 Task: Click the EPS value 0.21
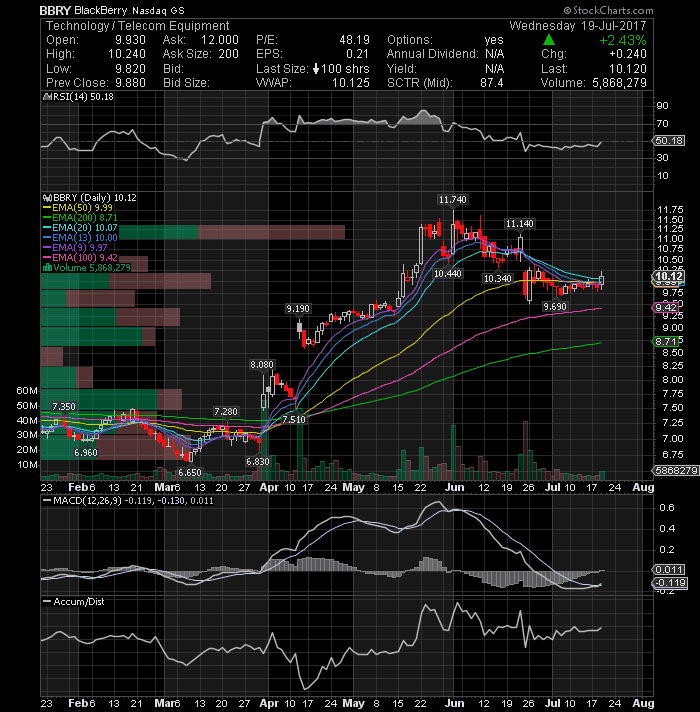pos(358,54)
